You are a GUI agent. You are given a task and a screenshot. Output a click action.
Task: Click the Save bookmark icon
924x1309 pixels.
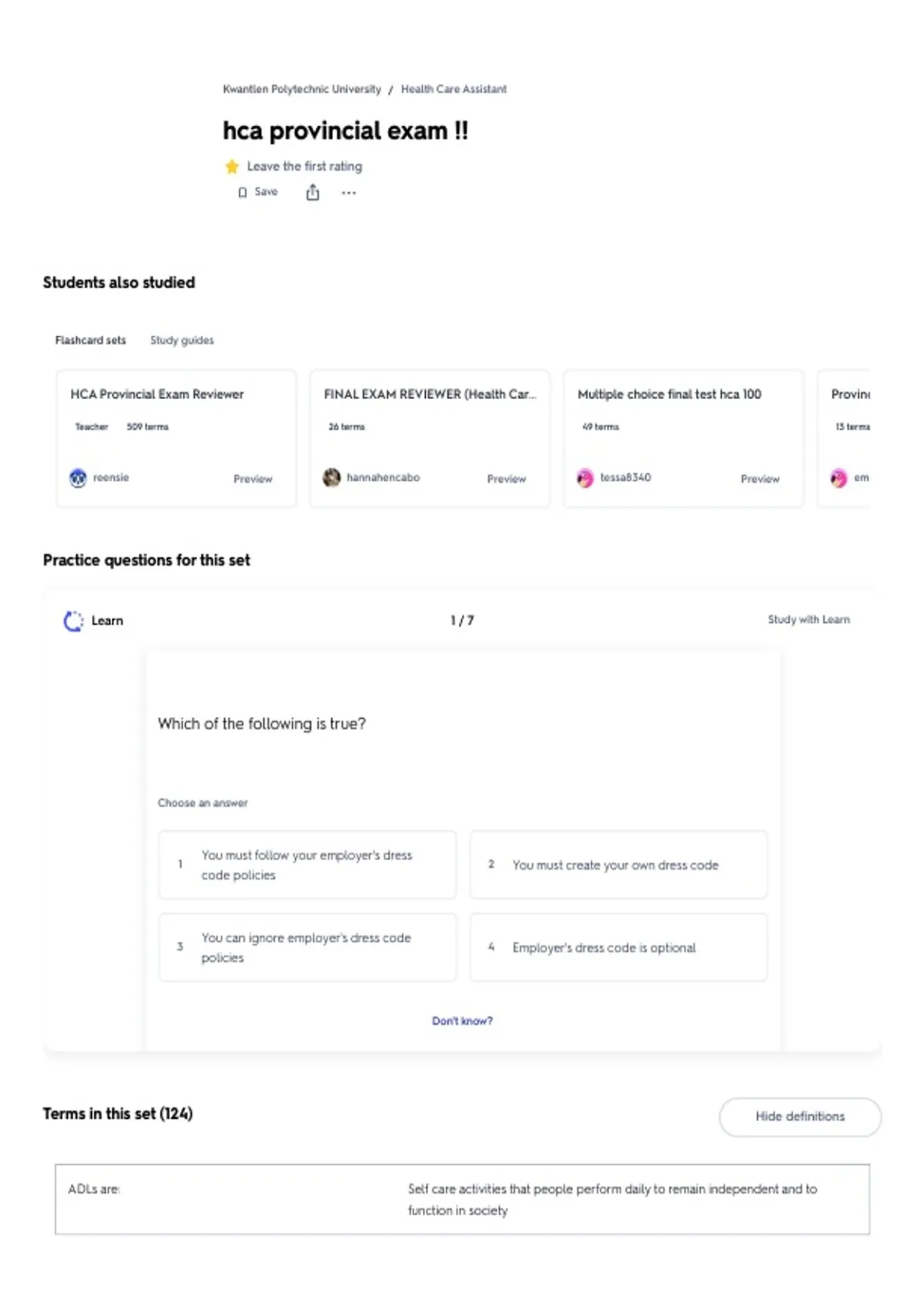point(243,192)
